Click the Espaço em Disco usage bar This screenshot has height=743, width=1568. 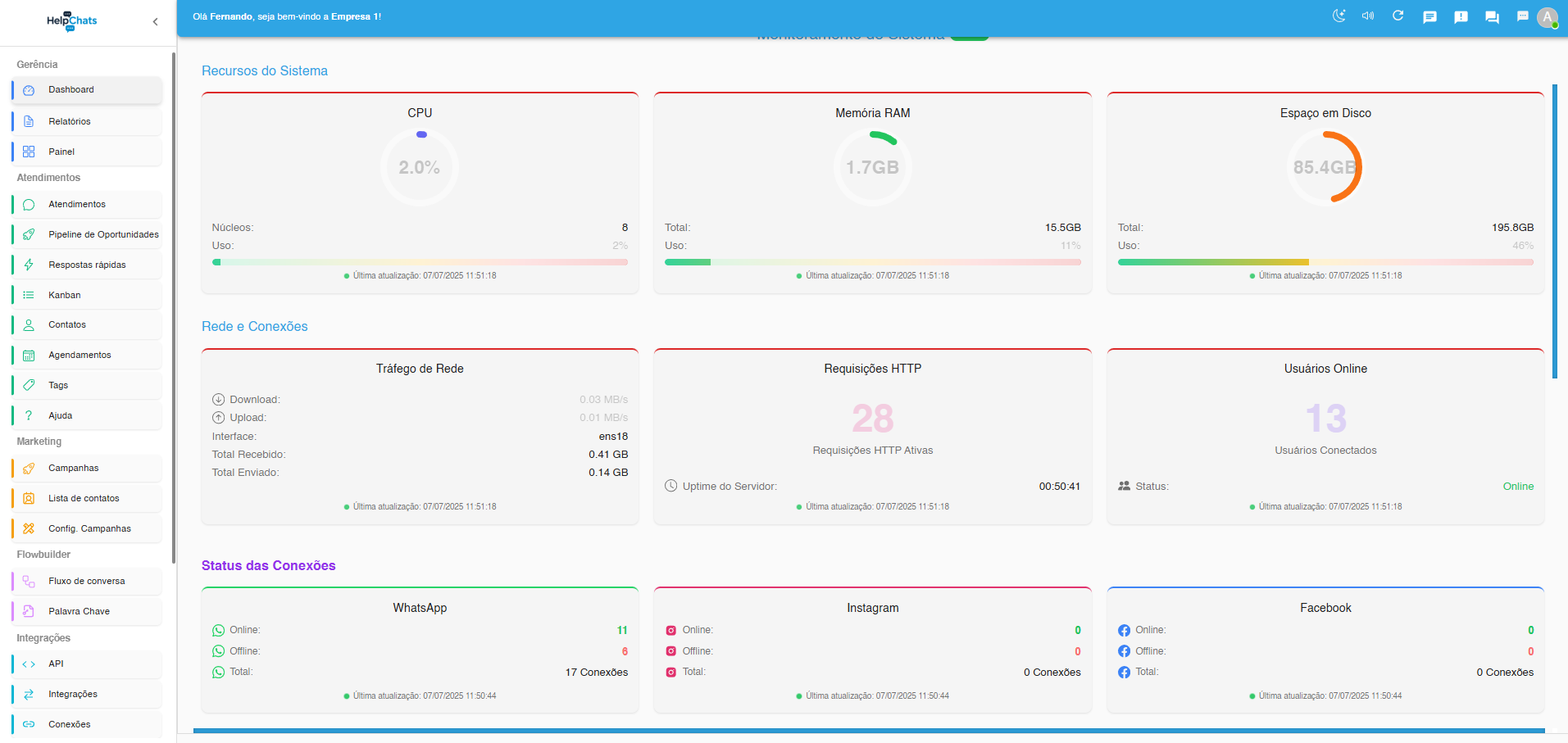(x=1325, y=262)
